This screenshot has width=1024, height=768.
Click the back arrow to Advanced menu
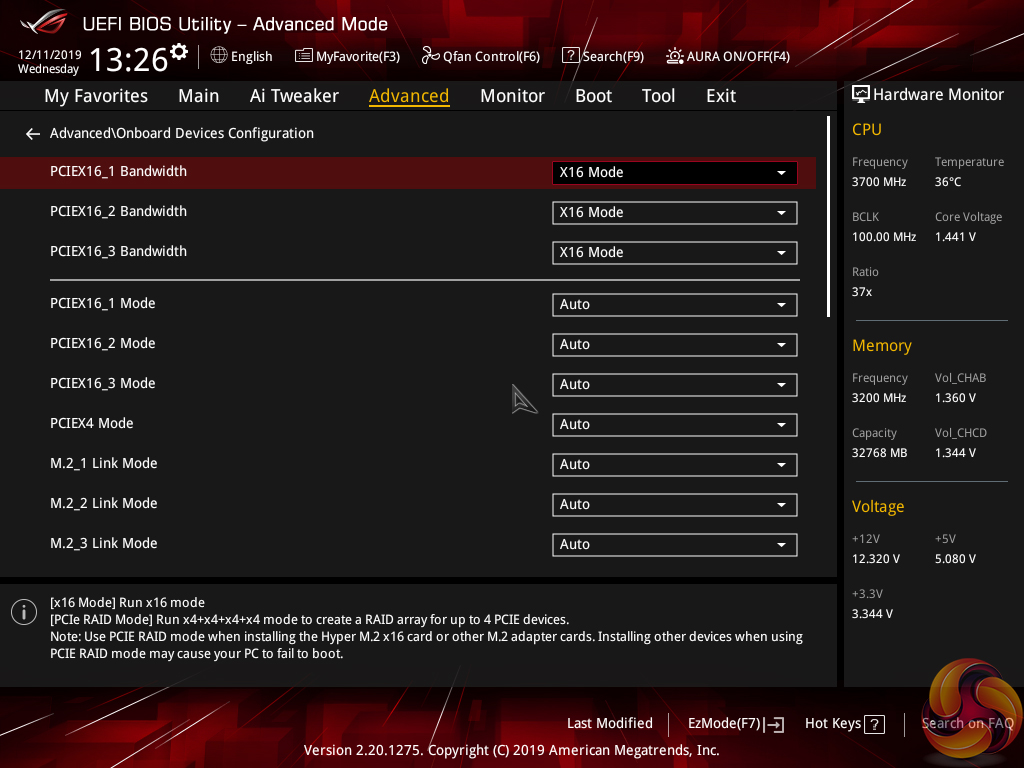tap(33, 134)
